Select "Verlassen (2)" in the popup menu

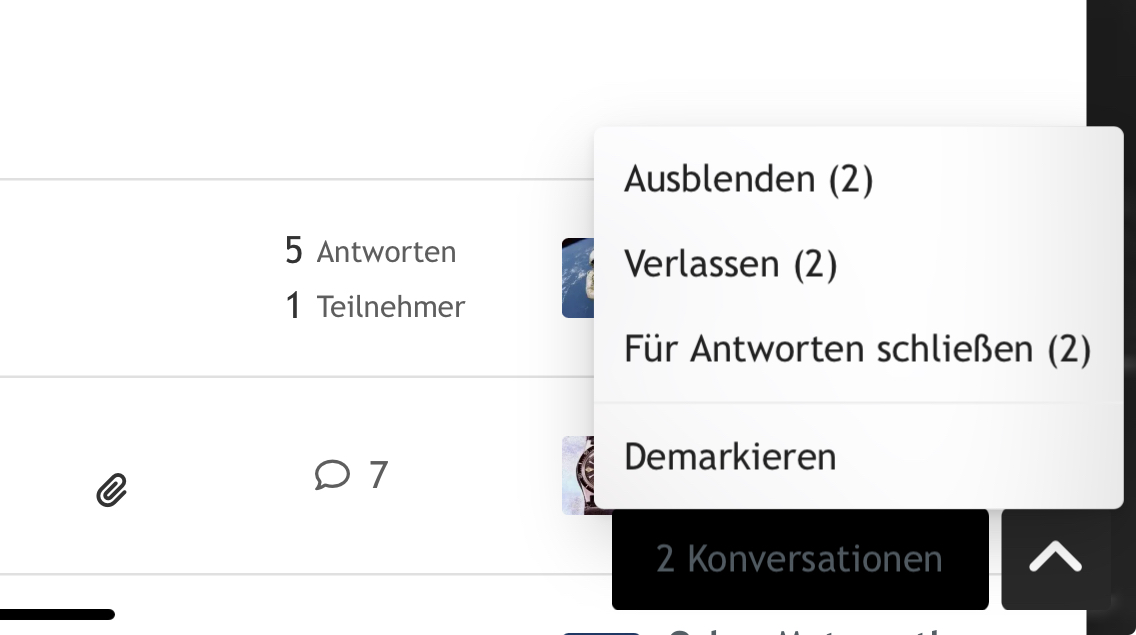pos(730,264)
